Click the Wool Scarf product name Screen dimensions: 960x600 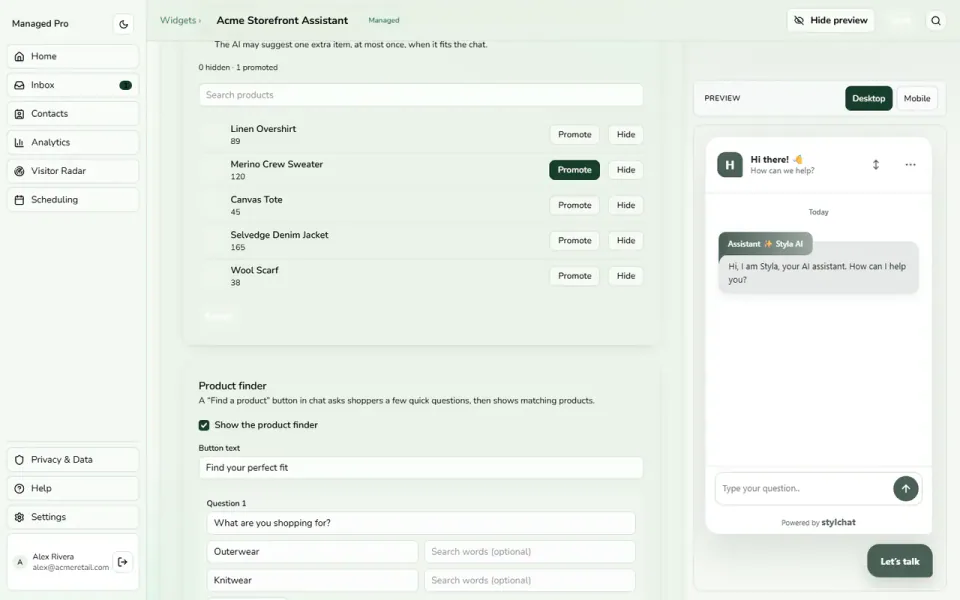[x=255, y=270]
